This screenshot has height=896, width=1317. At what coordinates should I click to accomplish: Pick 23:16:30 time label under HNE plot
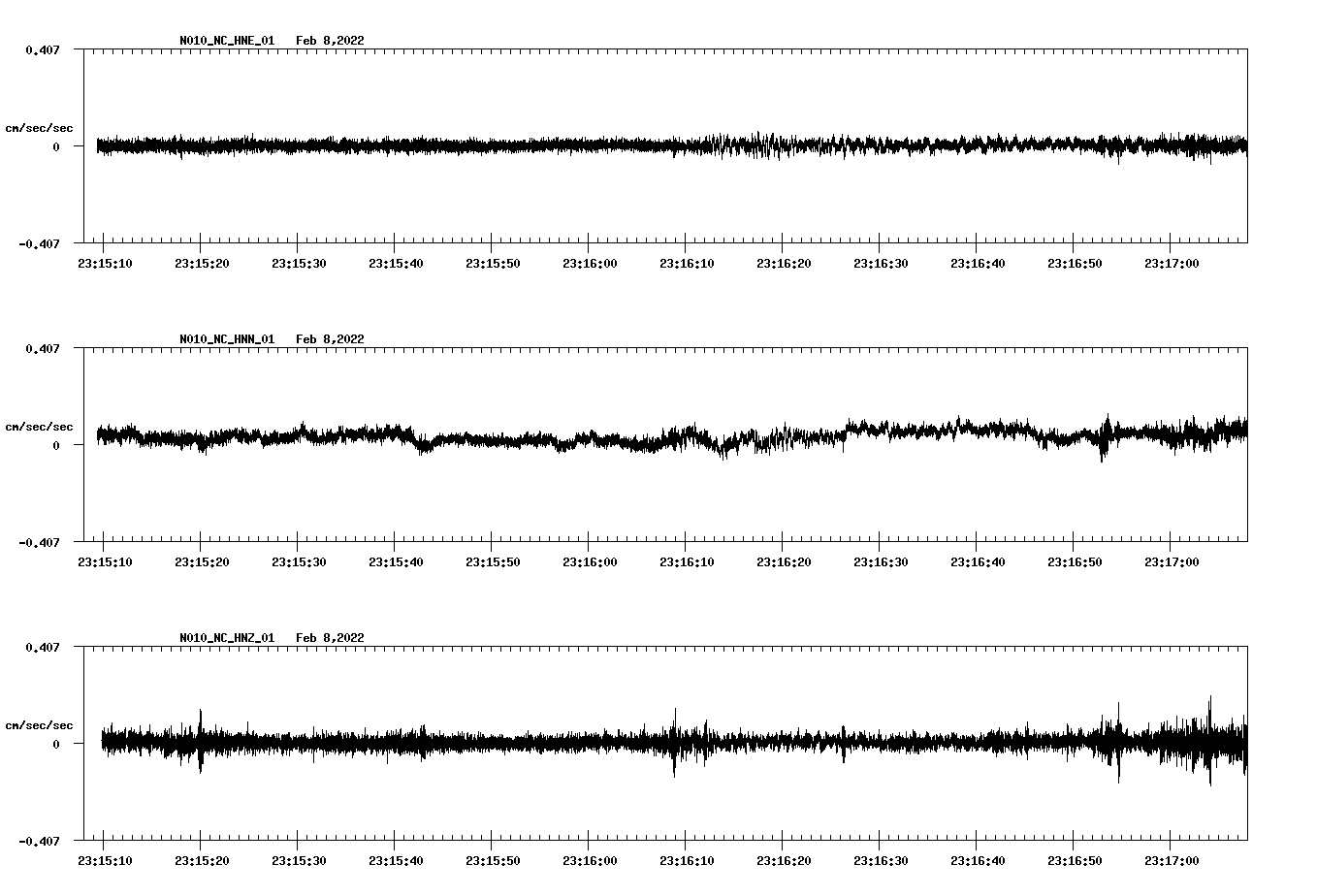881,264
